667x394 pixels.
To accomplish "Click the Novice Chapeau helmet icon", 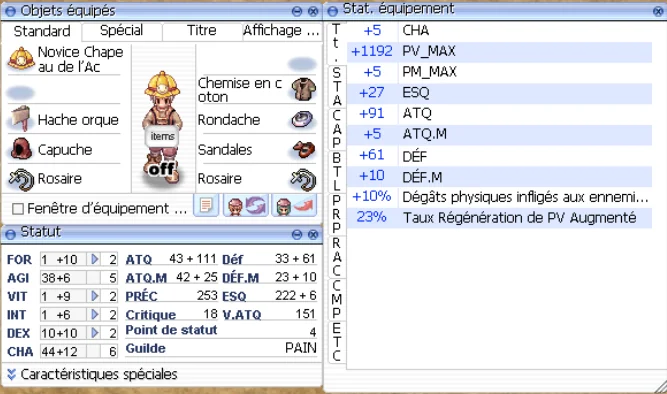I will (21, 59).
